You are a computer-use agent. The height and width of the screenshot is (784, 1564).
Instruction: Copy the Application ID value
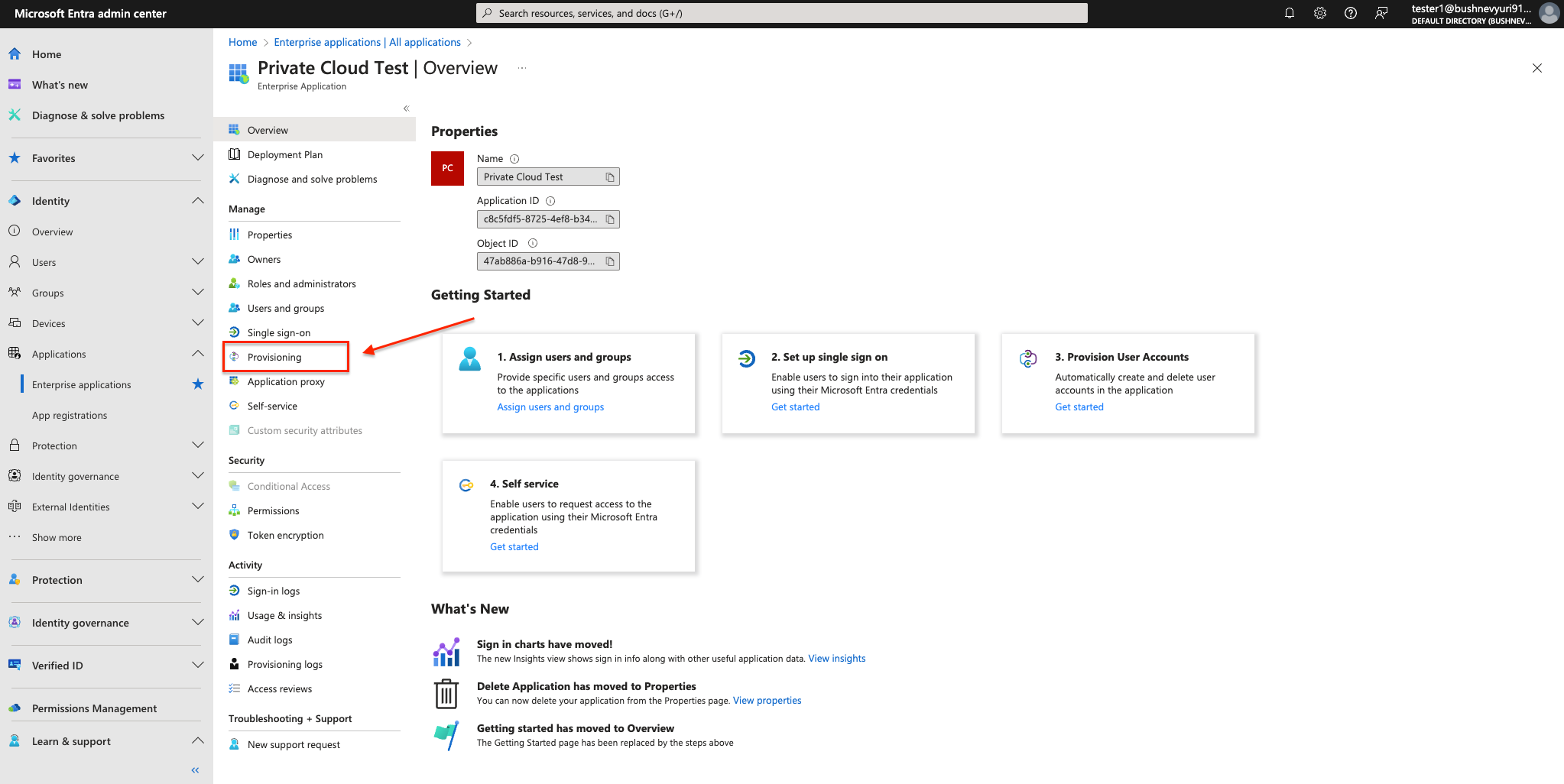[x=610, y=219]
